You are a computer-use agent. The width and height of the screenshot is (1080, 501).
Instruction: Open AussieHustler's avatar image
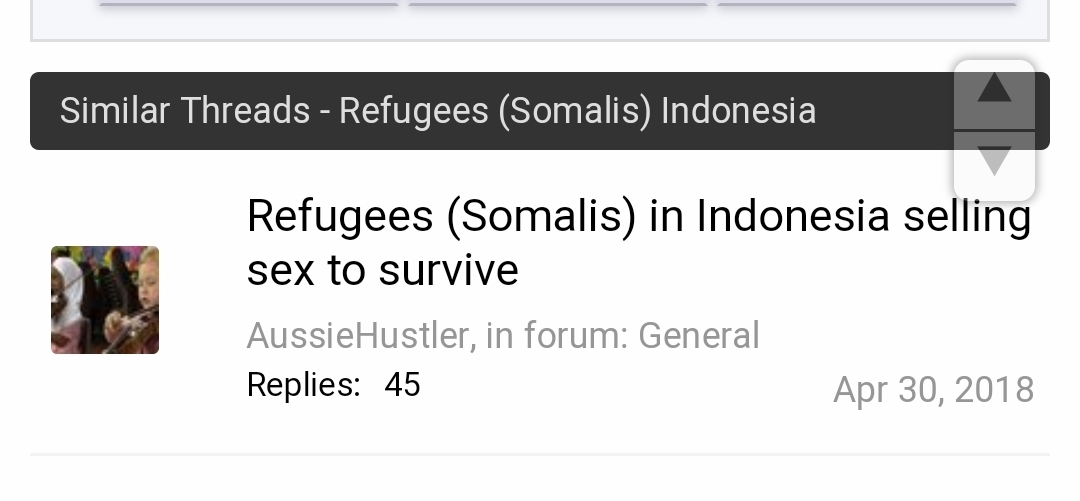click(105, 300)
